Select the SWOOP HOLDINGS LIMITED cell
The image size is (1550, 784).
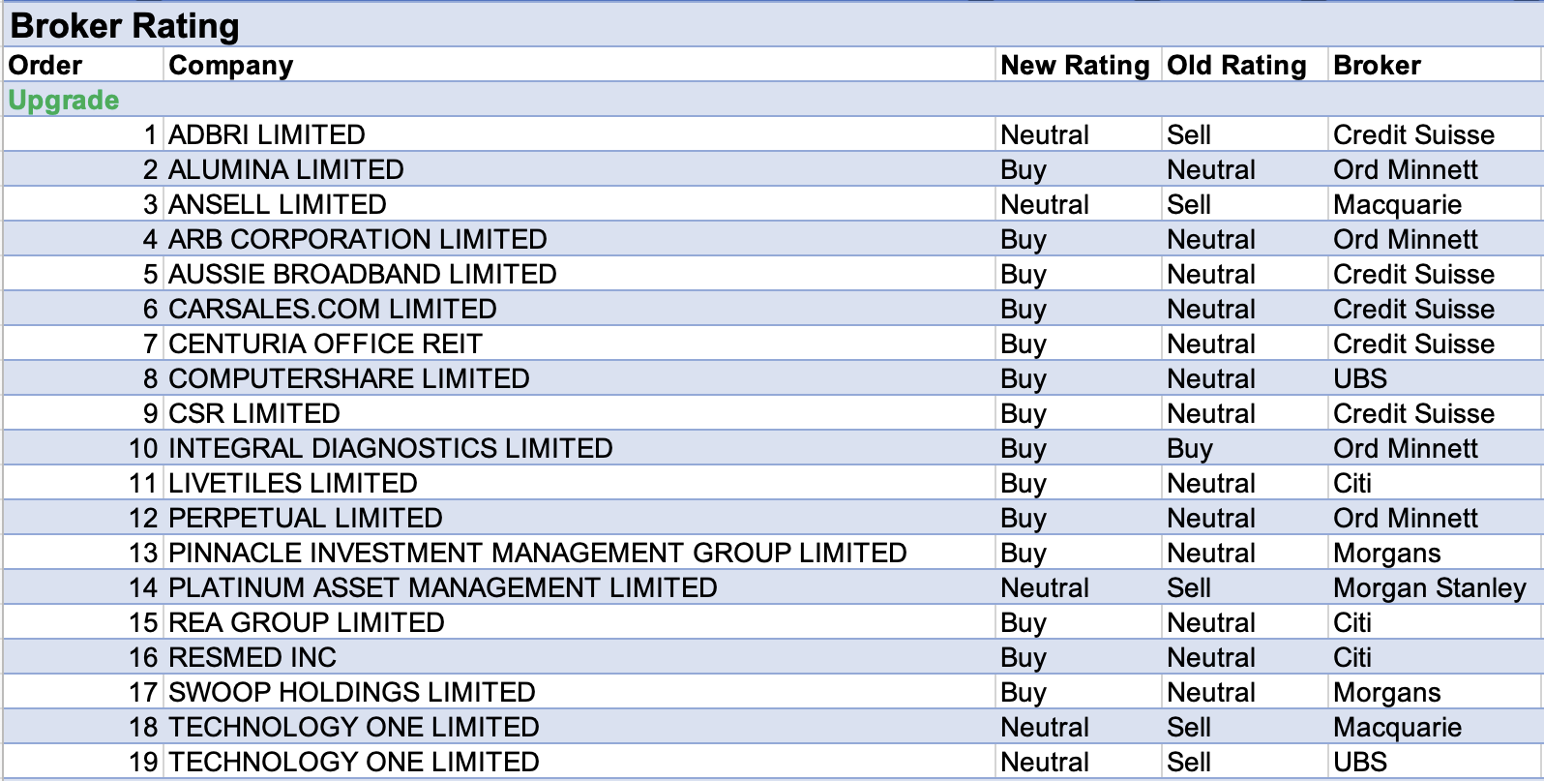pos(351,692)
